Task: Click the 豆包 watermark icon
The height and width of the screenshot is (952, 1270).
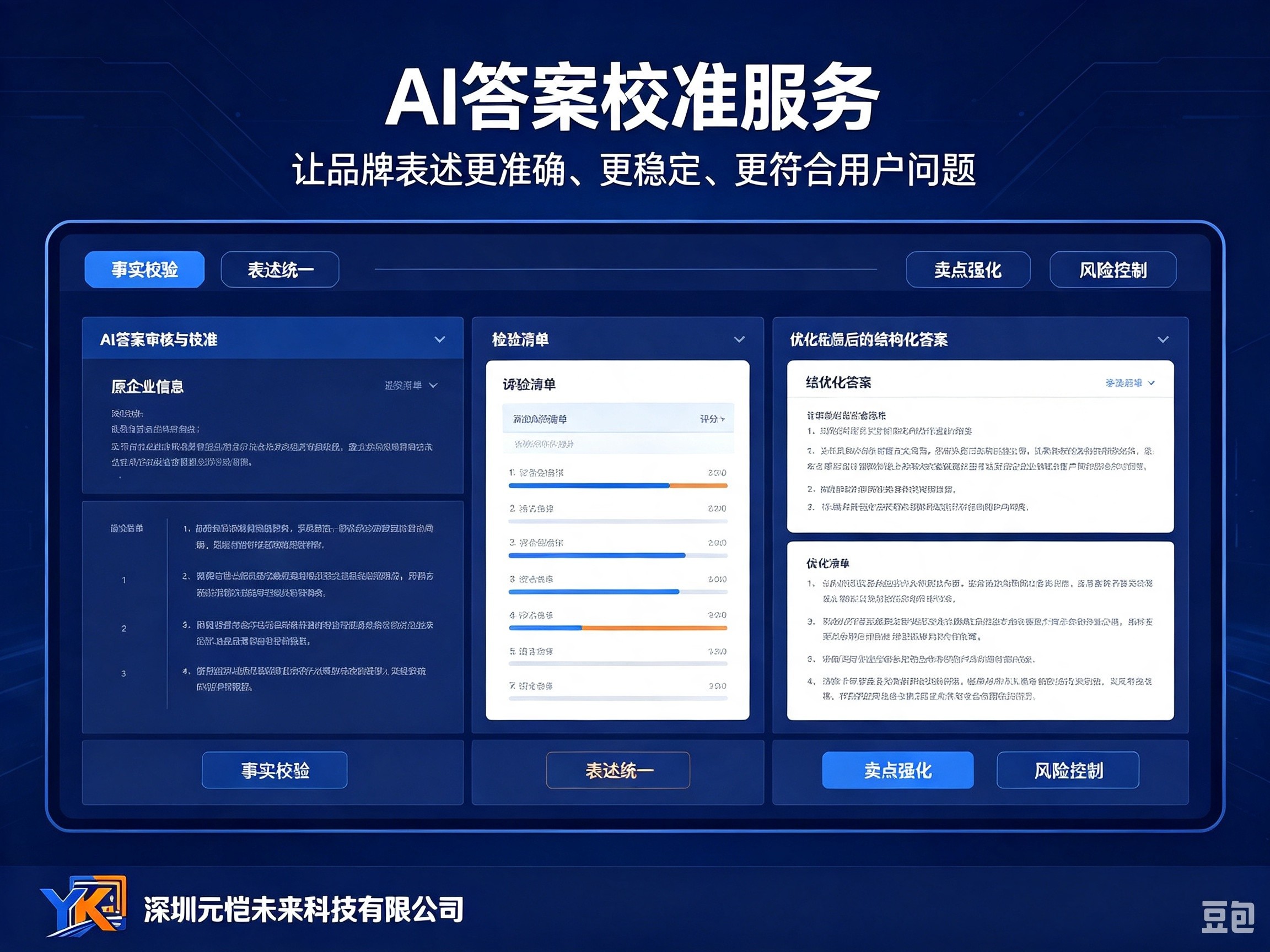Action: point(1228,916)
